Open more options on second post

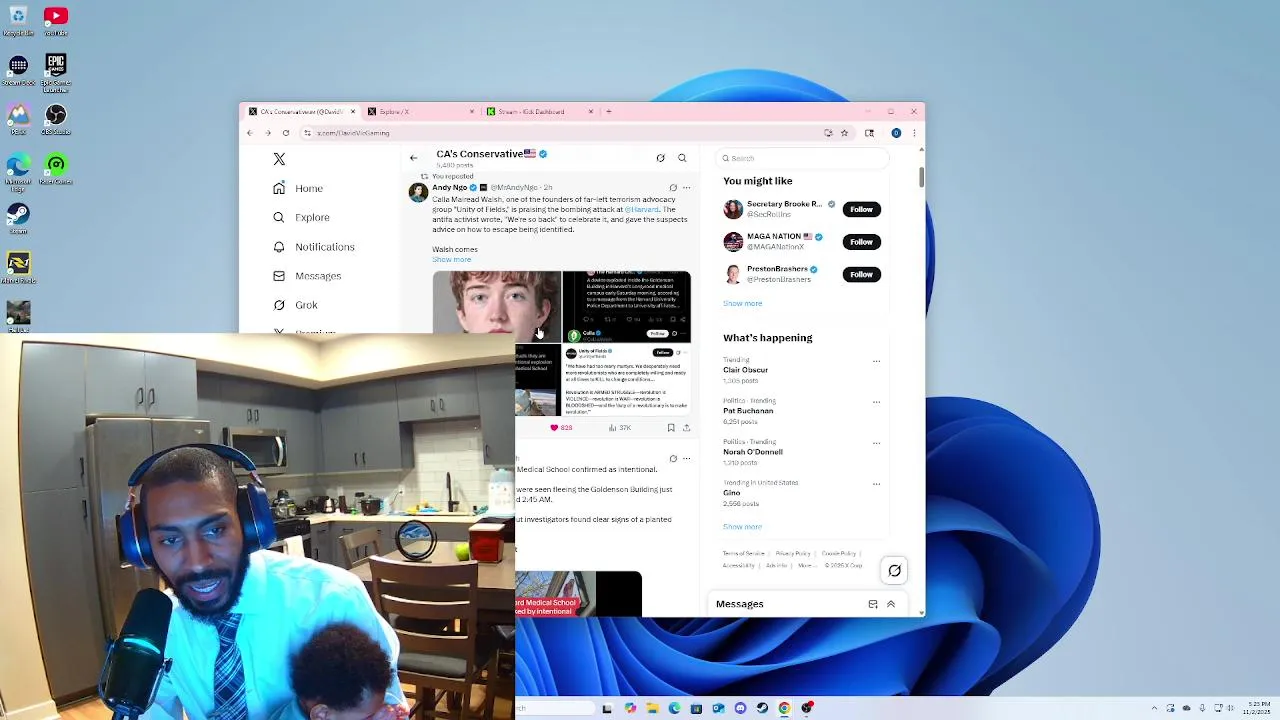[x=686, y=459]
